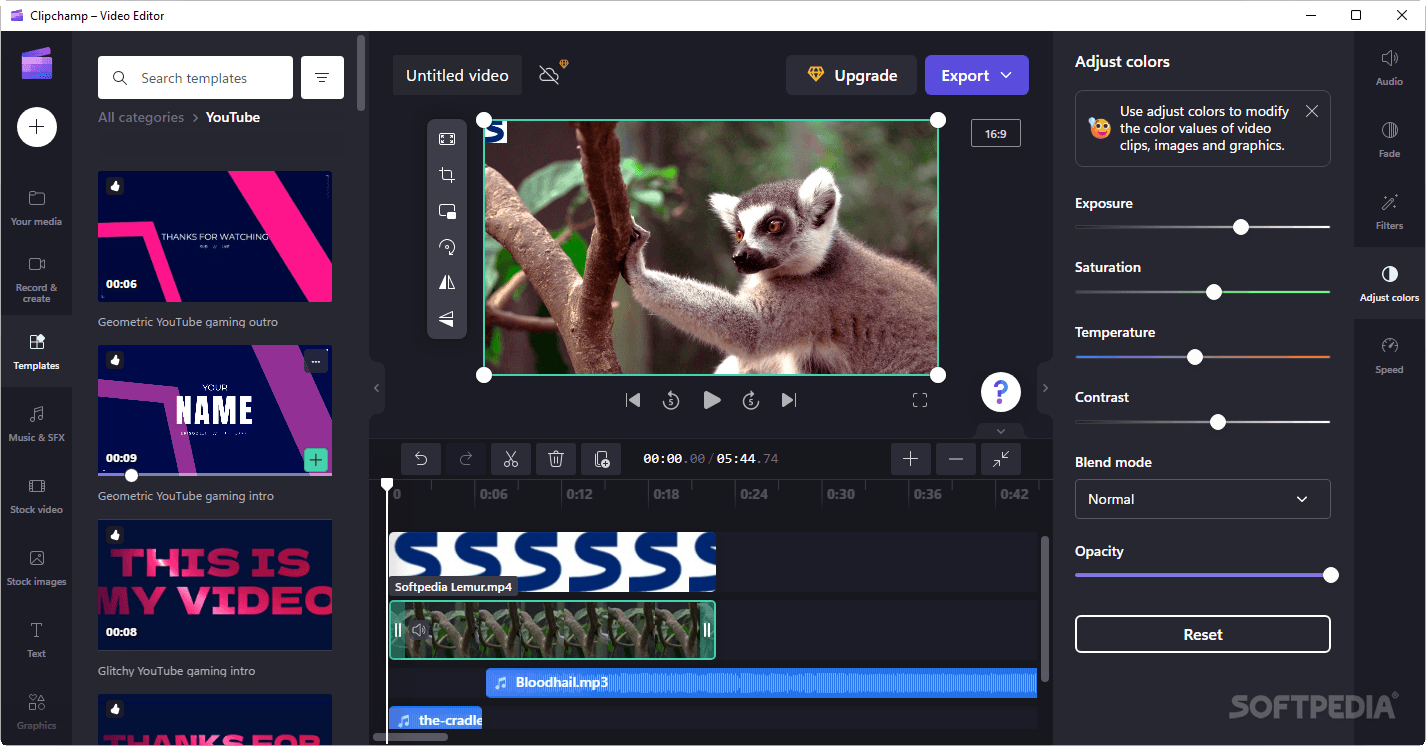This screenshot has height=746, width=1426.
Task: Go to All categories in the breadcrumb
Action: (140, 117)
